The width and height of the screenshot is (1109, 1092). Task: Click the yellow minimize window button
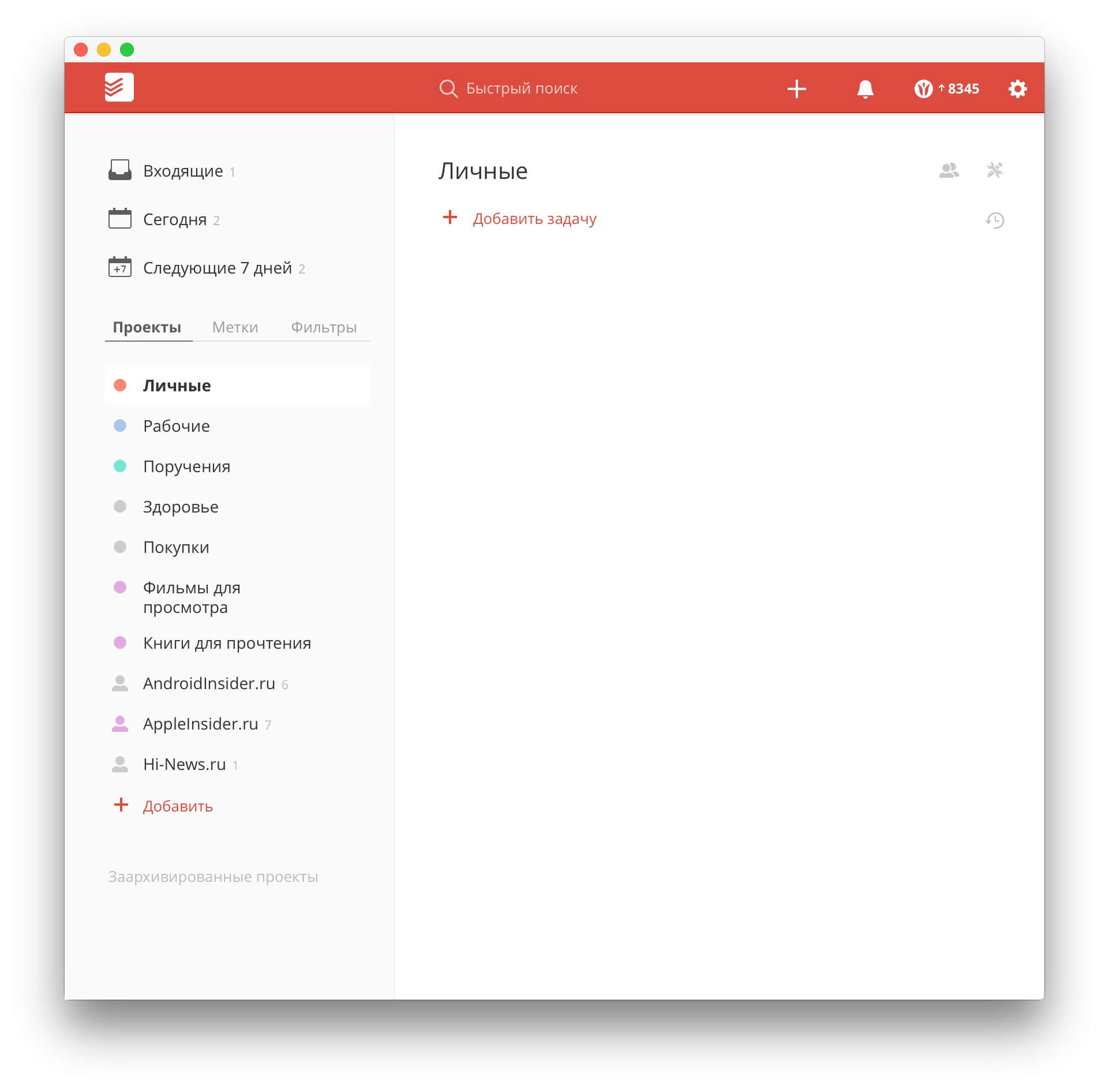pos(104,50)
